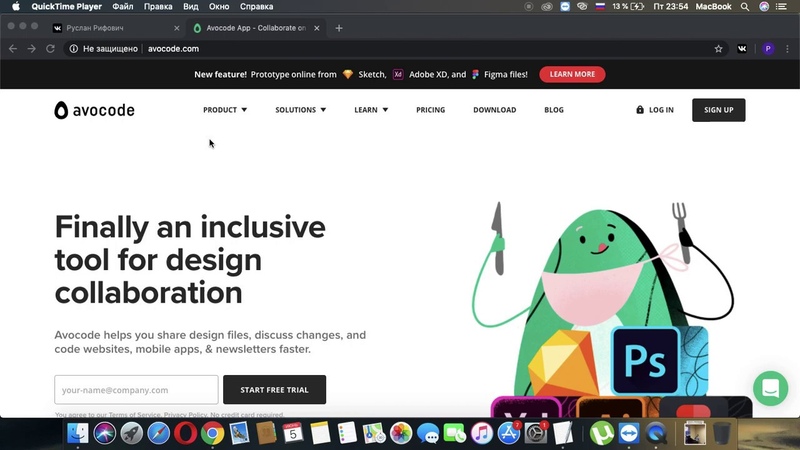Viewport: 800px width, 450px height.
Task: Close the Руслан Рифович tab
Action: coord(177,28)
